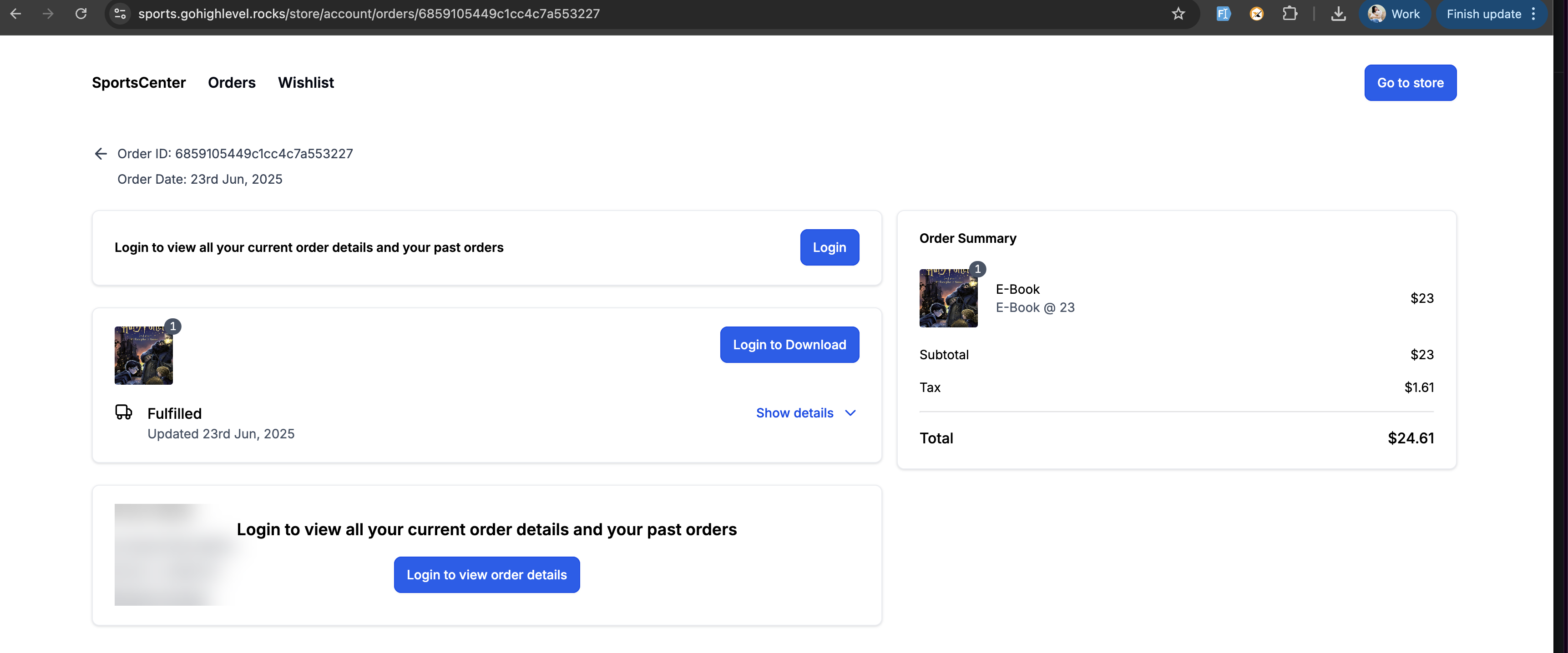Click Login to view order details
1568x653 pixels.
486,574
